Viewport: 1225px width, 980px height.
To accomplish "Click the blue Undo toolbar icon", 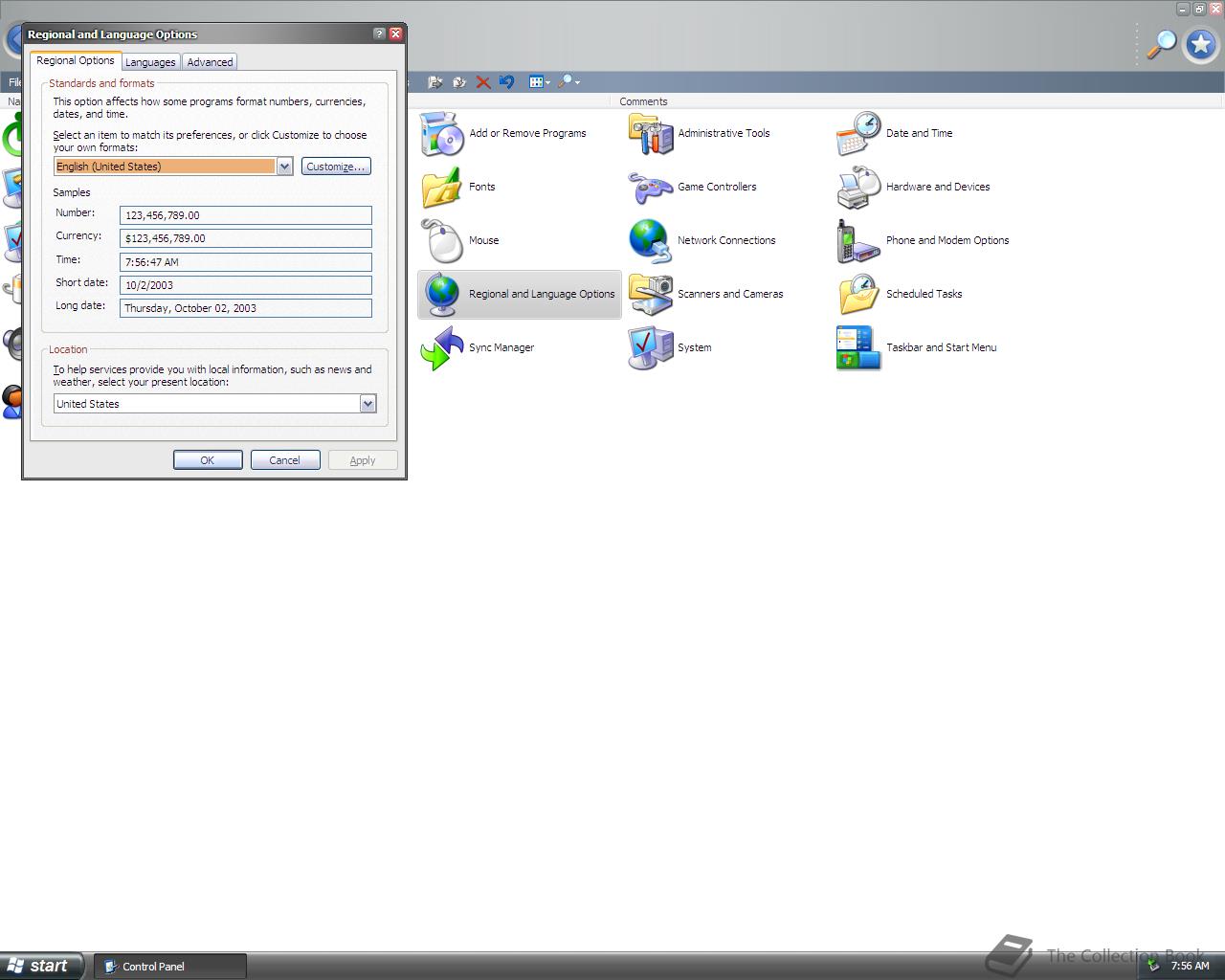I will [506, 82].
